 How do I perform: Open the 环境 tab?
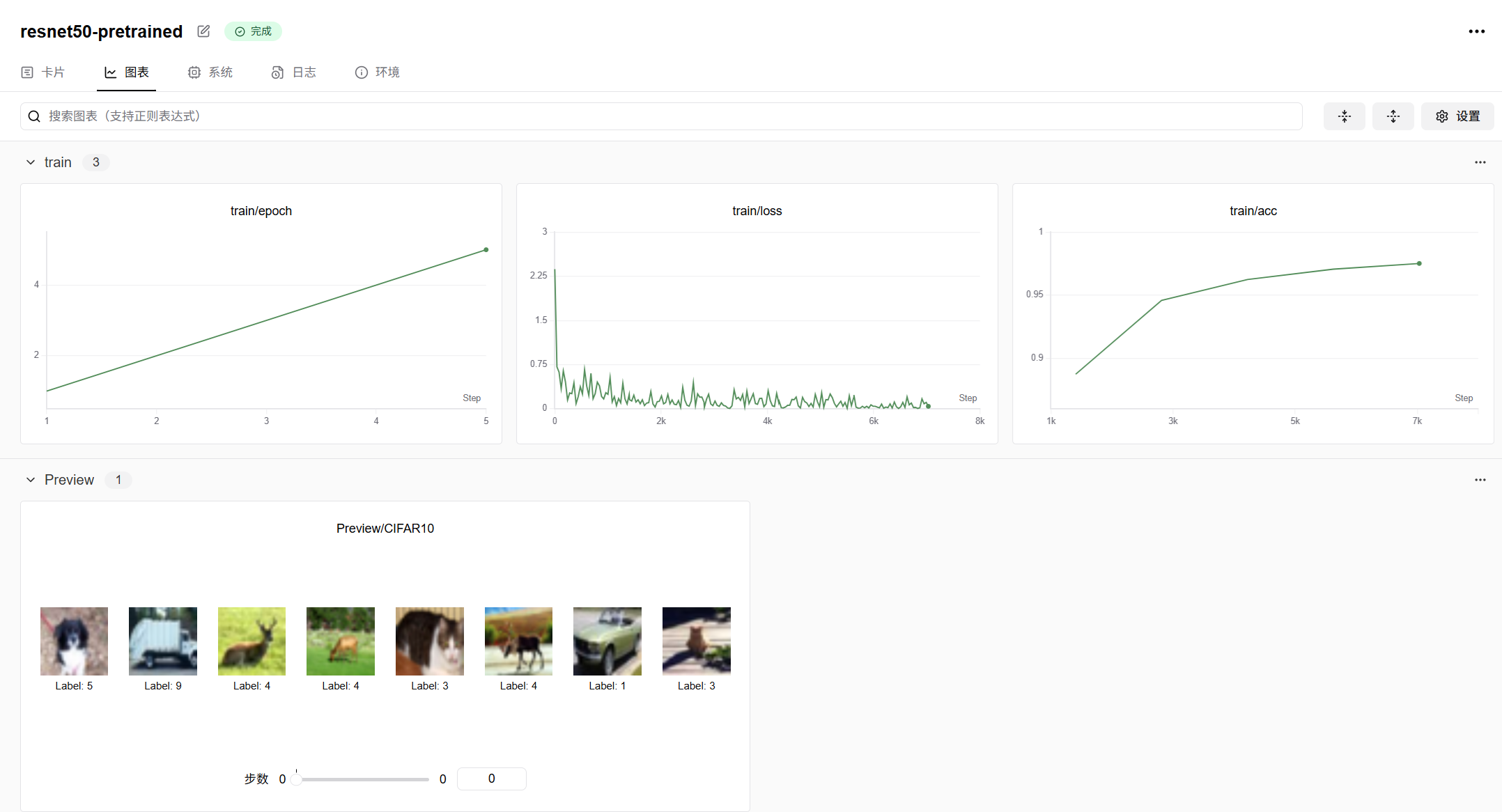378,72
